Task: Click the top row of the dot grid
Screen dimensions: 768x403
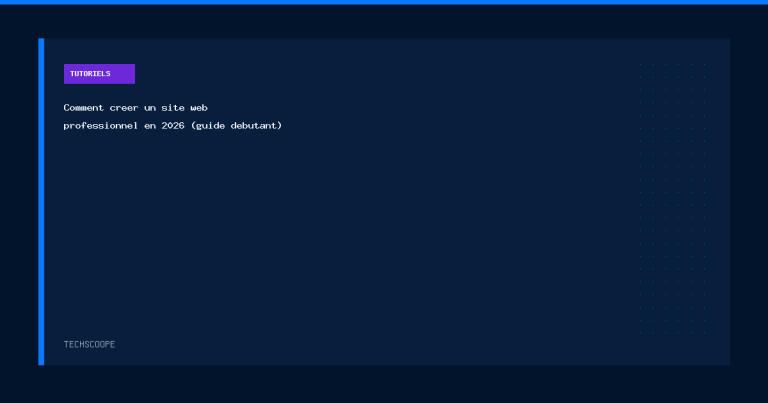Action: 672,64
